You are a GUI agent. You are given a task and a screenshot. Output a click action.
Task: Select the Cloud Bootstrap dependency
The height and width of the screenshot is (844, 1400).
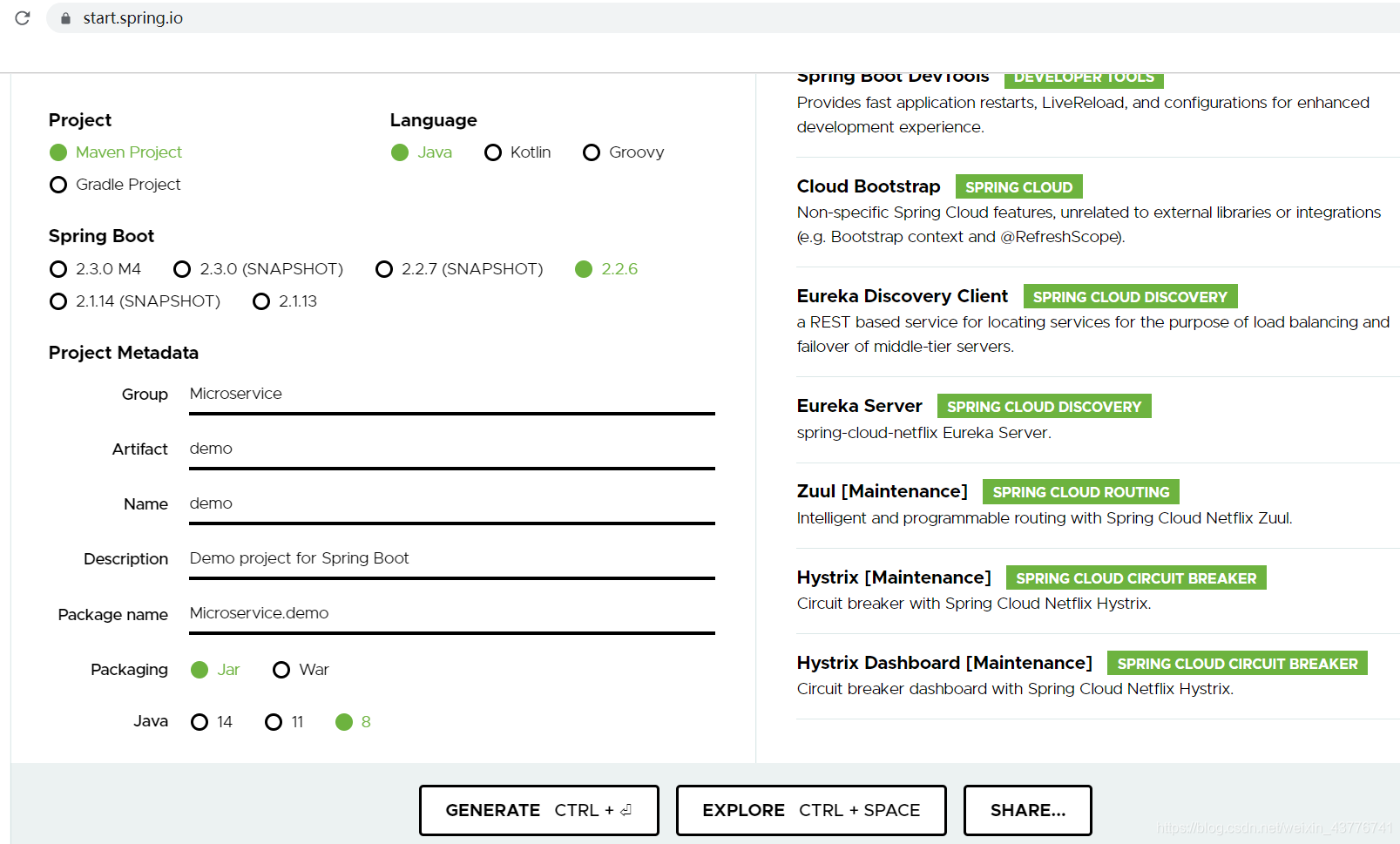click(869, 186)
